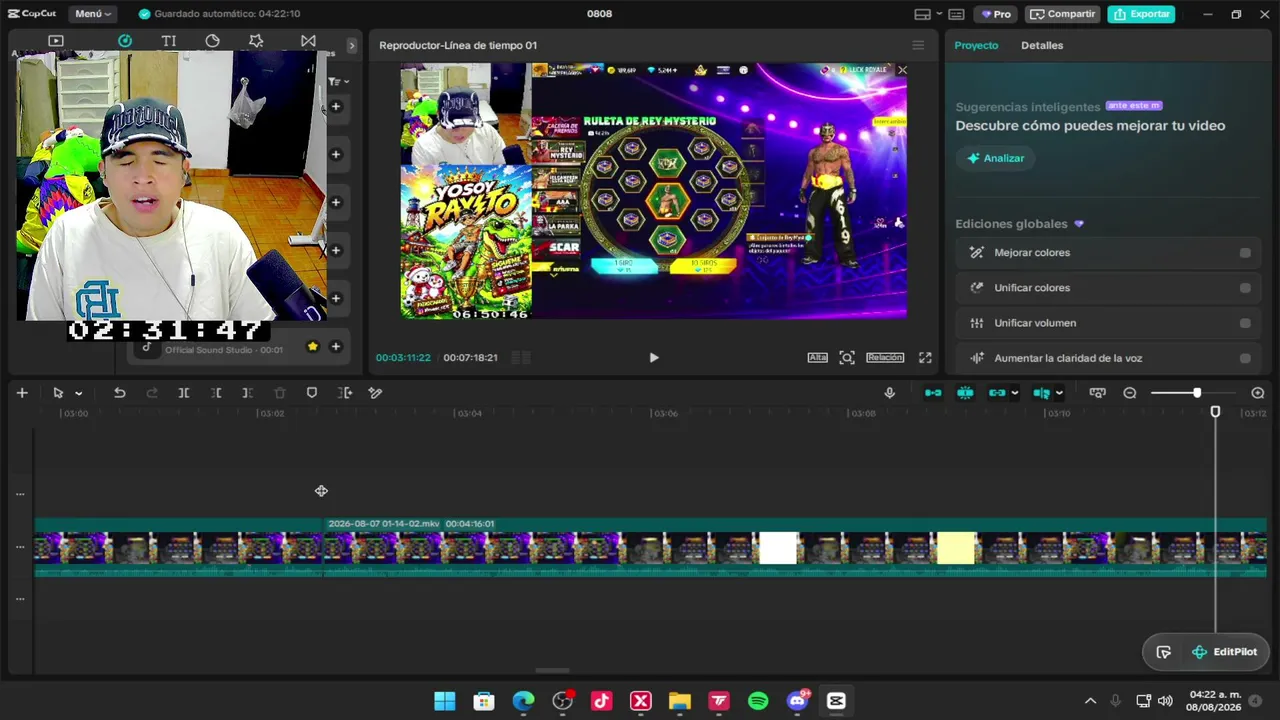This screenshot has height=720, width=1280.
Task: Undo the last edit
Action: 120,393
